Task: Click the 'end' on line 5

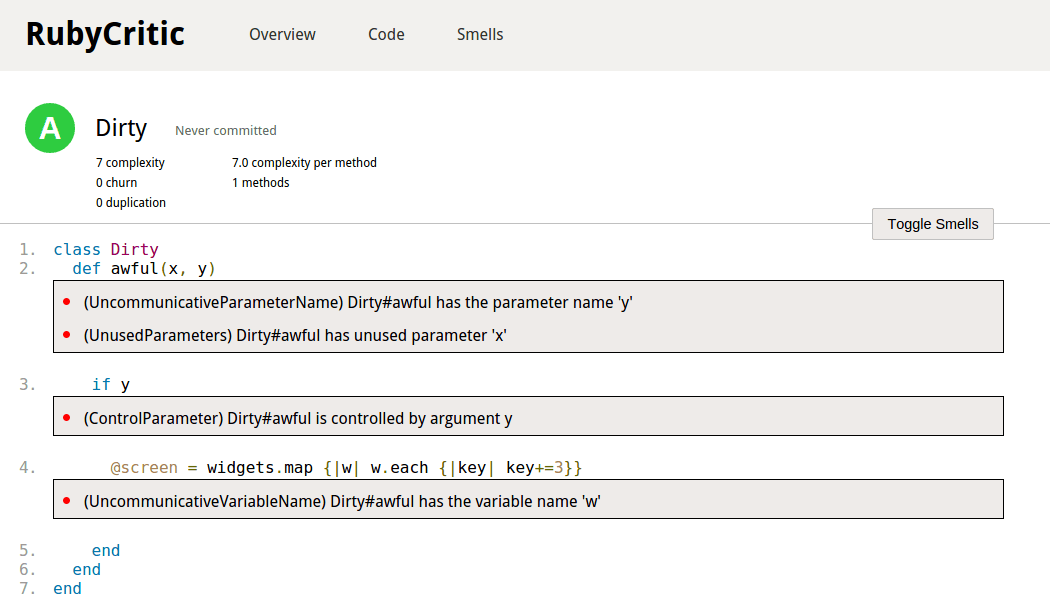Action: [x=106, y=550]
